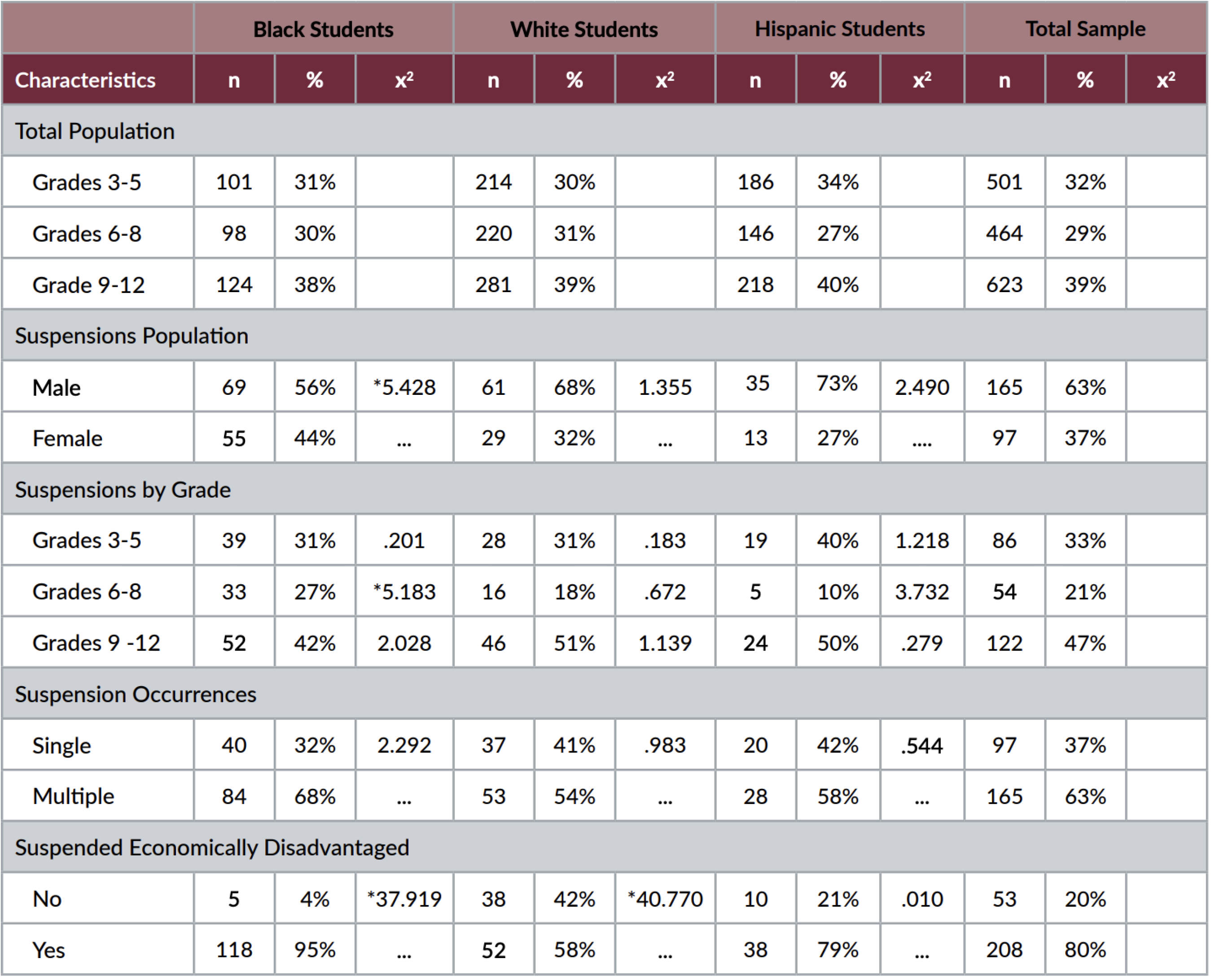Select Suspended Economically Disadvantaged section row

click(x=605, y=847)
